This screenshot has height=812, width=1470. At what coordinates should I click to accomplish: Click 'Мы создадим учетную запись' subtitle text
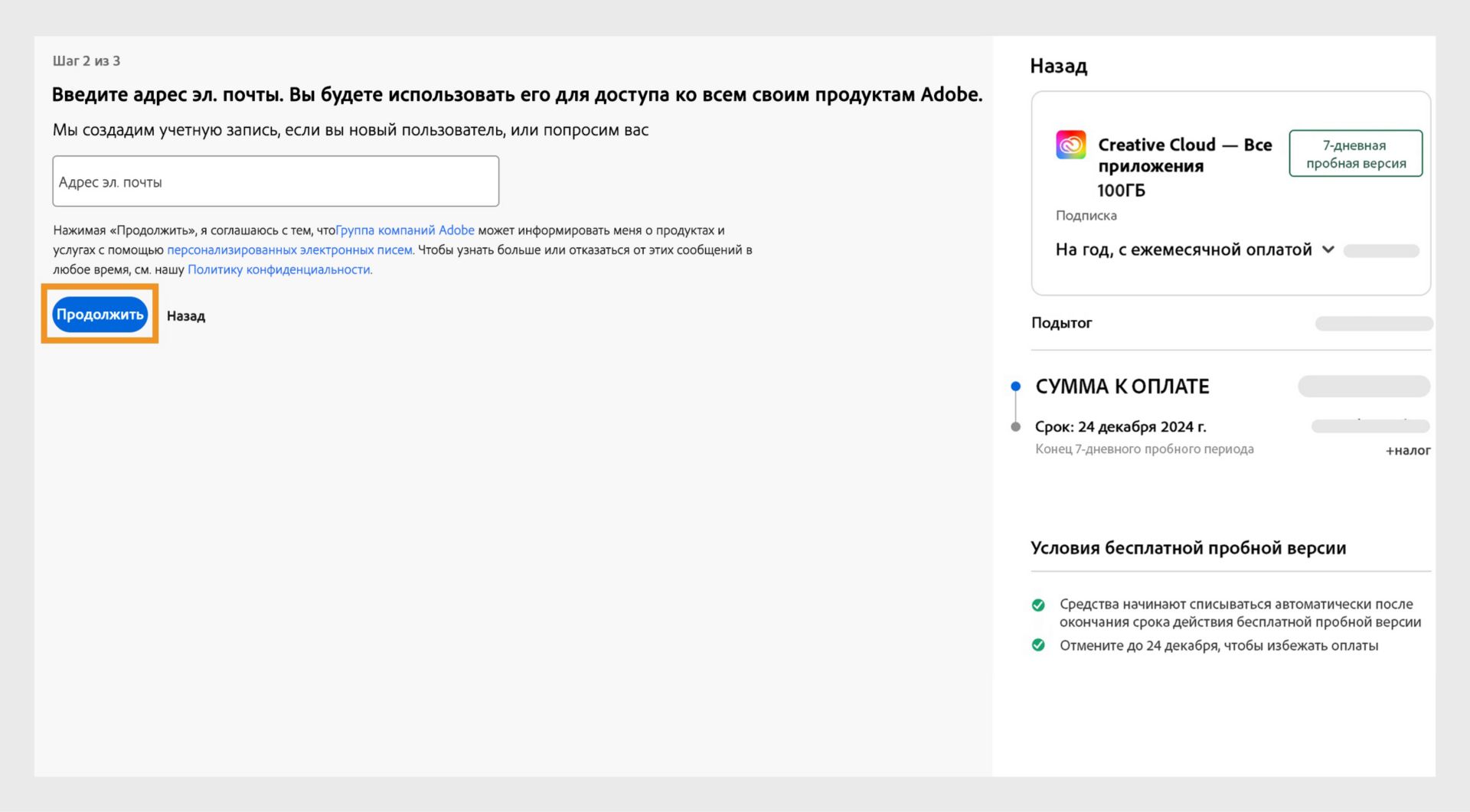click(351, 130)
